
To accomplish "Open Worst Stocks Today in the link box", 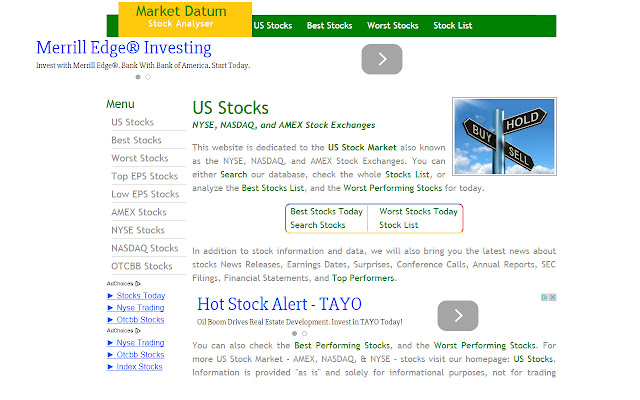I will tap(418, 211).
